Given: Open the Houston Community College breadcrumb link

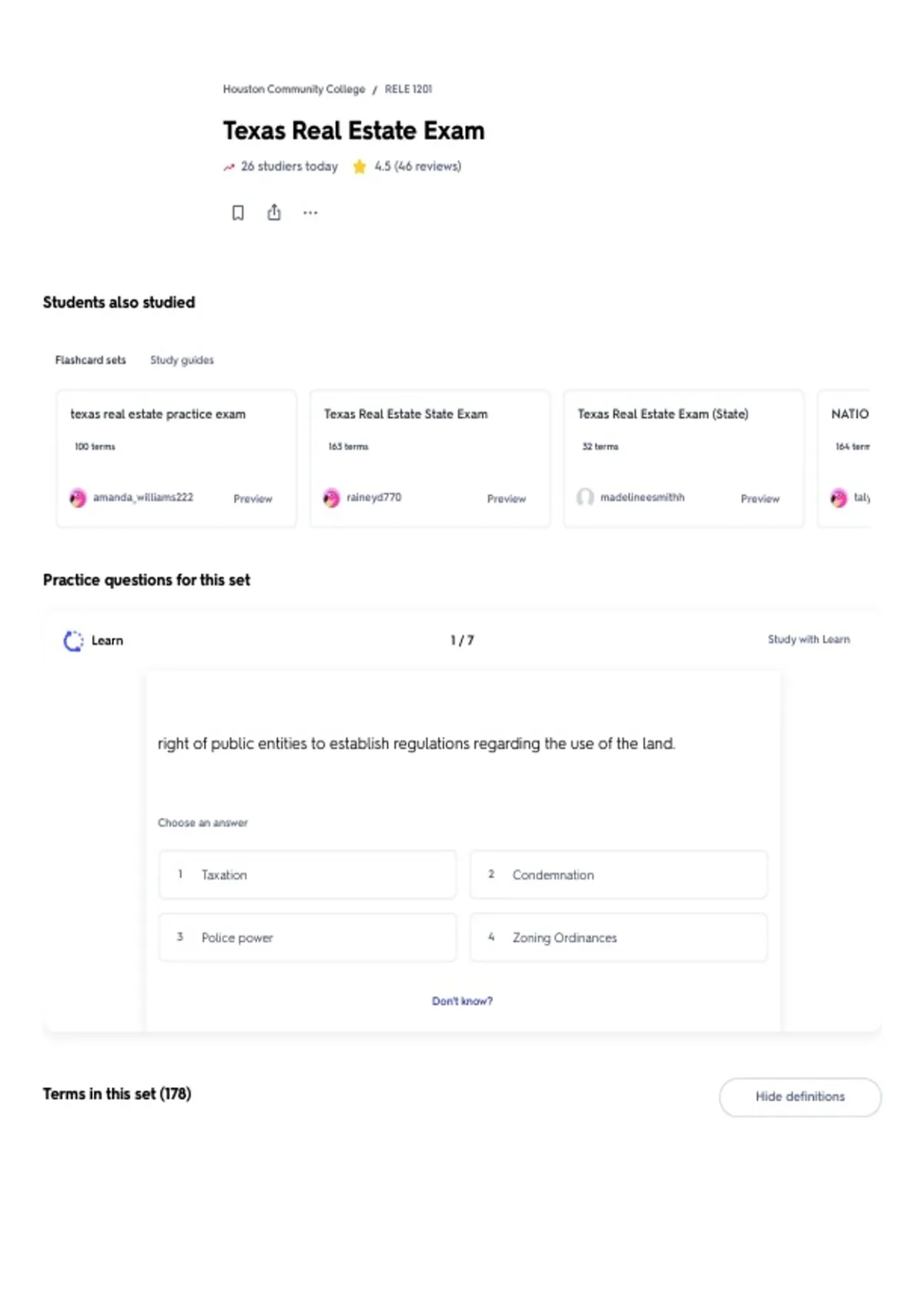Looking at the screenshot, I should 294,89.
